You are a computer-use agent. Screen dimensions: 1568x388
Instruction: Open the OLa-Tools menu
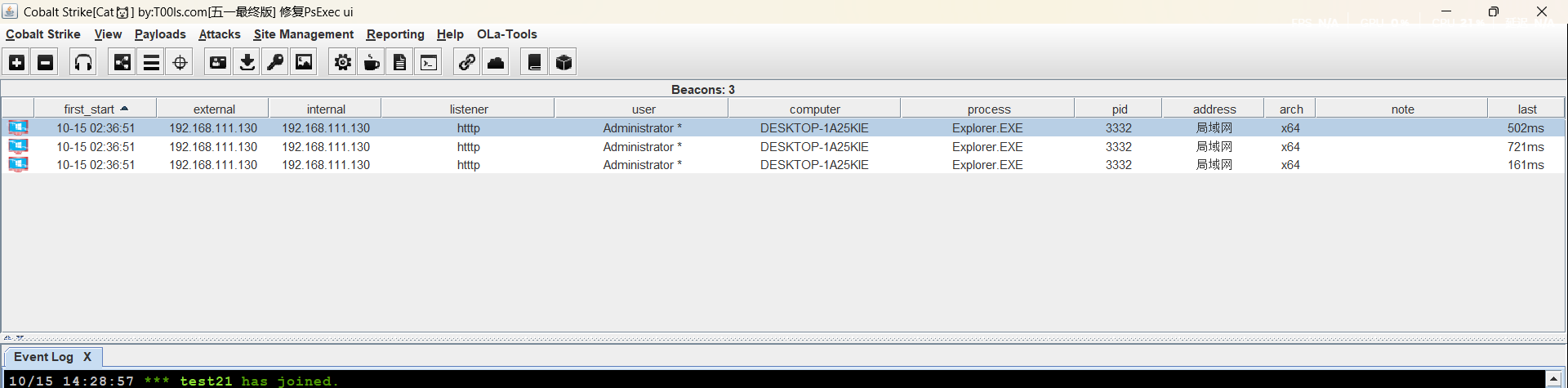[507, 34]
